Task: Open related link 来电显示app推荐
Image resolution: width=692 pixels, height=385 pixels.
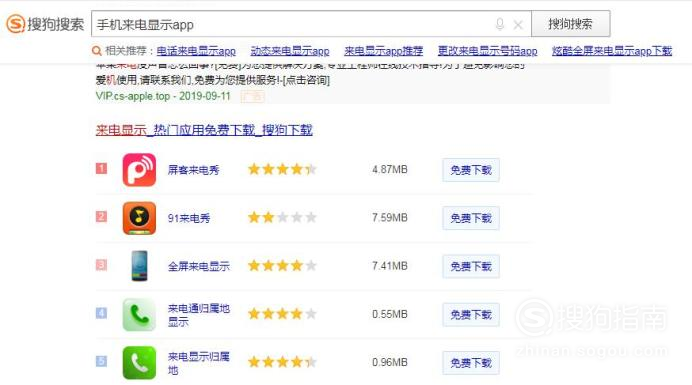Action: coord(384,51)
